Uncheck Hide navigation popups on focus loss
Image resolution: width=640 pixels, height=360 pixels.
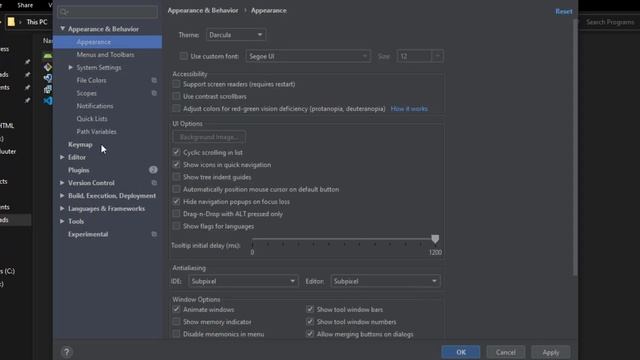pyautogui.click(x=176, y=201)
